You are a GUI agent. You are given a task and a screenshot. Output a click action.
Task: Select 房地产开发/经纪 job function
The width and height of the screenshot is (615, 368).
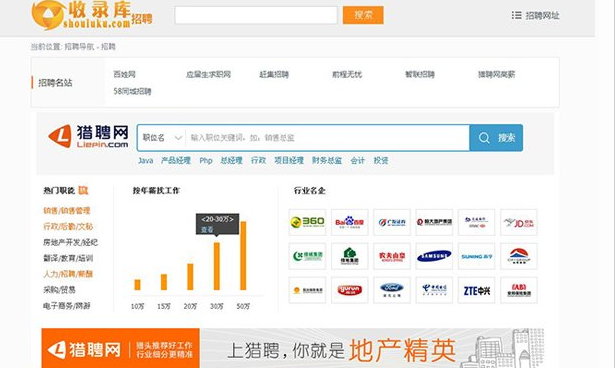click(x=70, y=242)
